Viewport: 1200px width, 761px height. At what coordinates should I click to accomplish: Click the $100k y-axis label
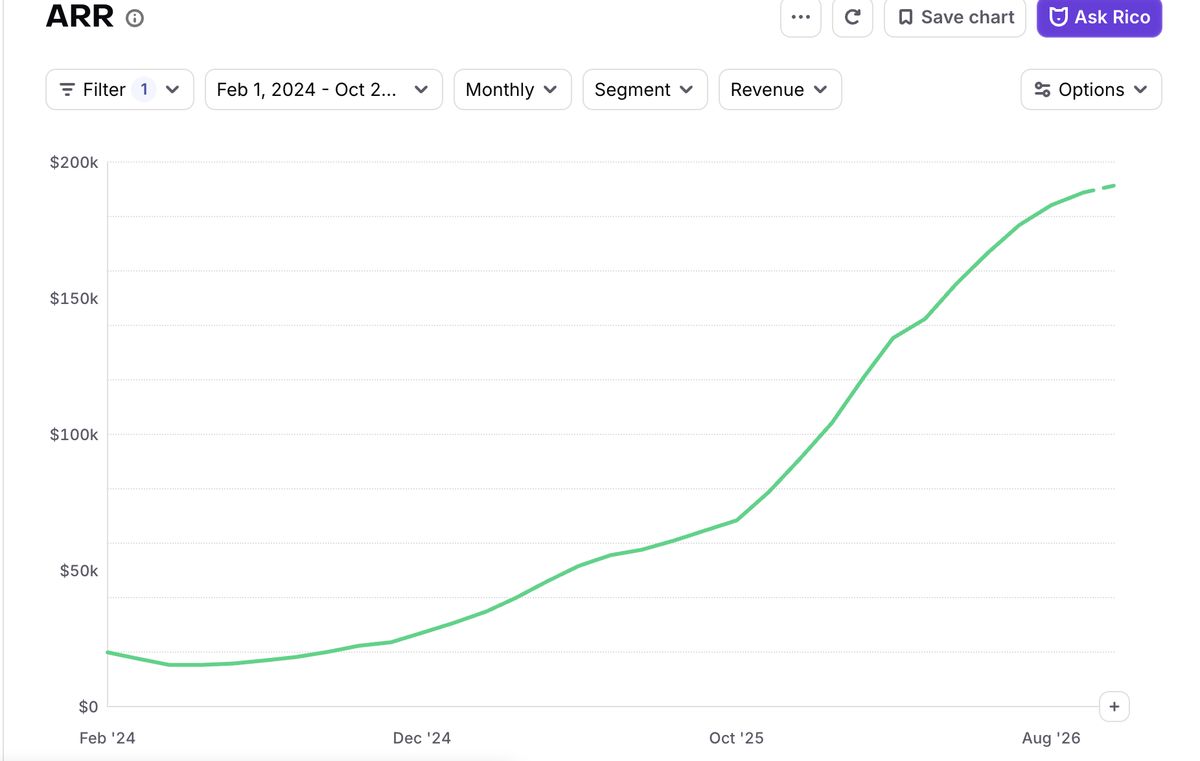[74, 434]
